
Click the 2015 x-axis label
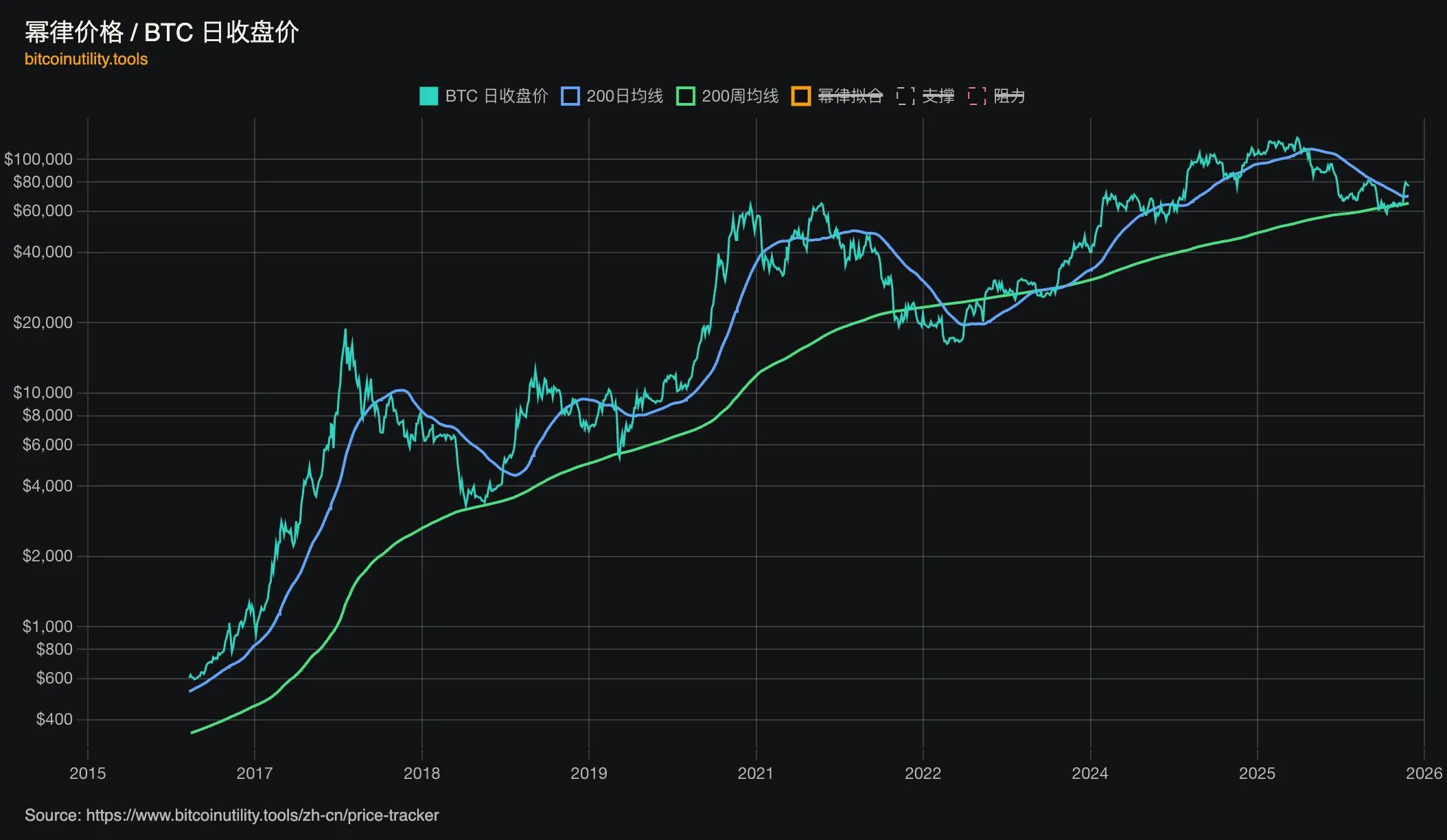point(88,773)
